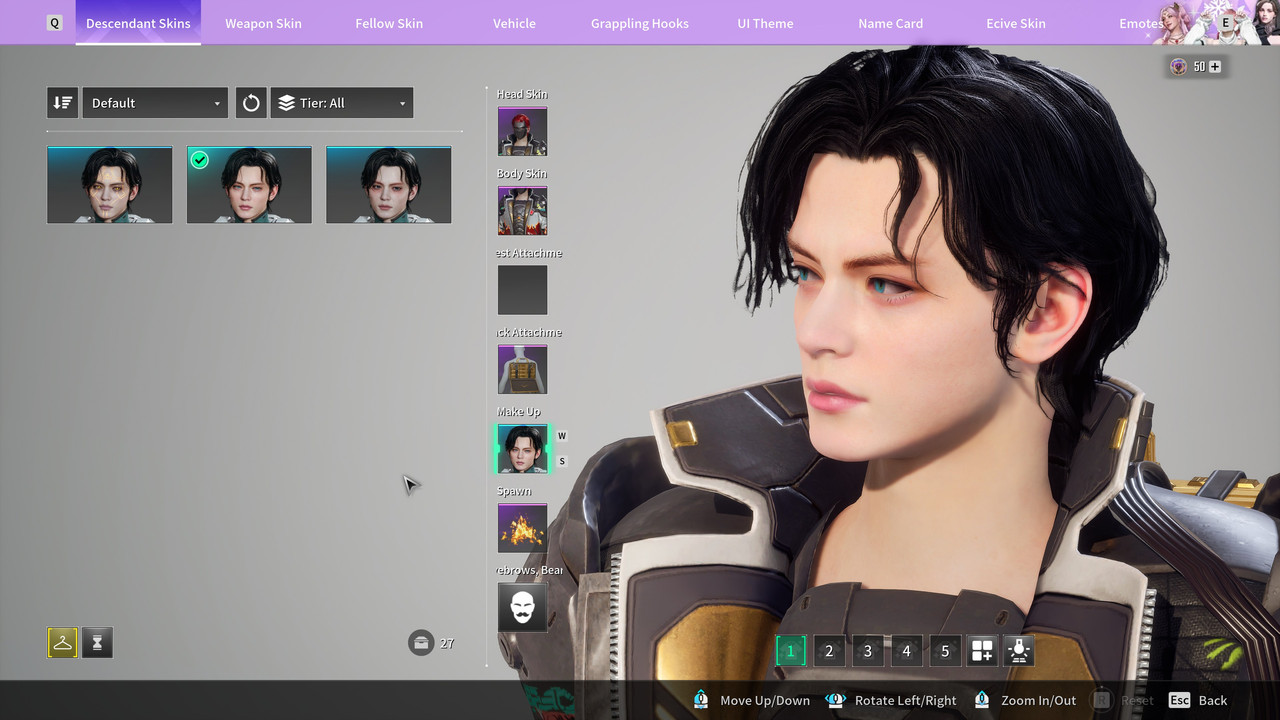Open the Spawn effect slot icon
The height and width of the screenshot is (720, 1280).
522,528
